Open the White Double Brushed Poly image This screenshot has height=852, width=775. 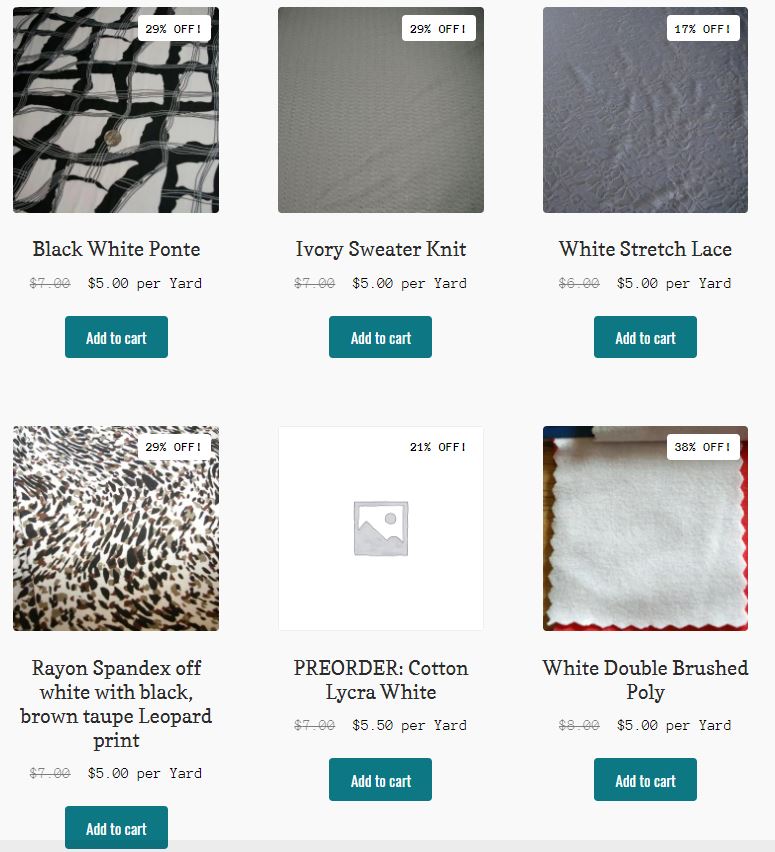point(645,528)
